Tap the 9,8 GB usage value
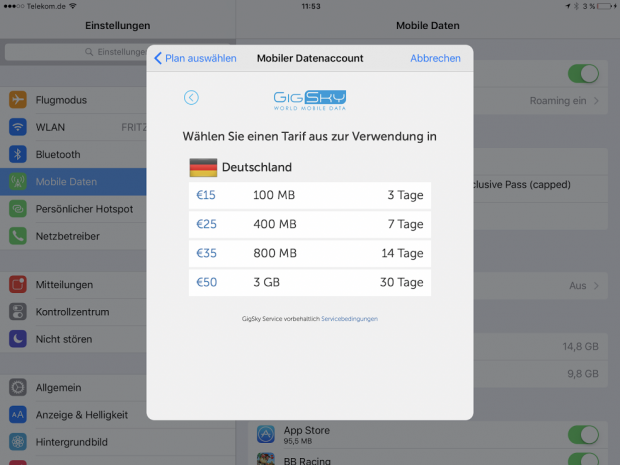620x465 pixels. (x=583, y=374)
